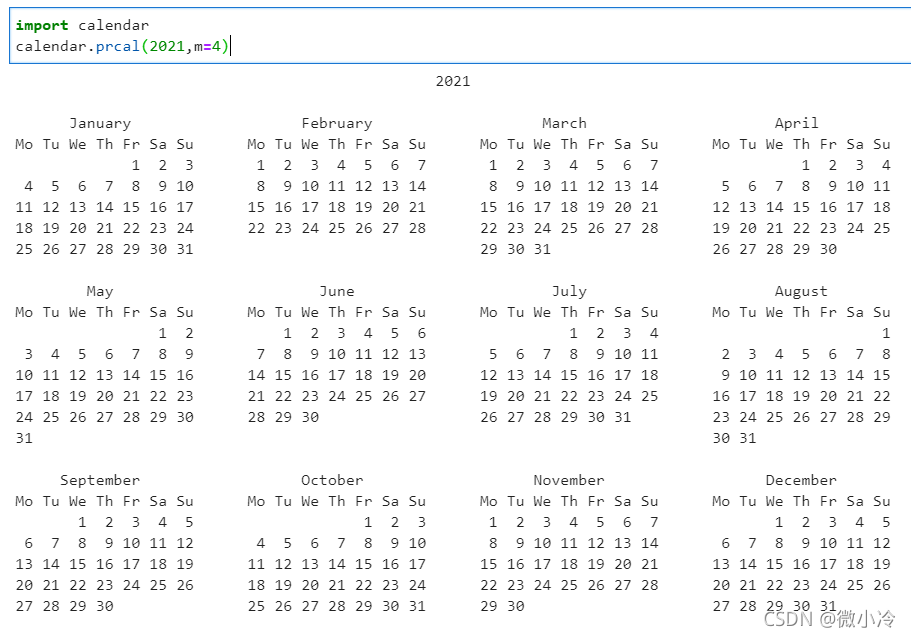Click day 25 in the December calendar
Viewport: 911px width, 637px height.
855,585
